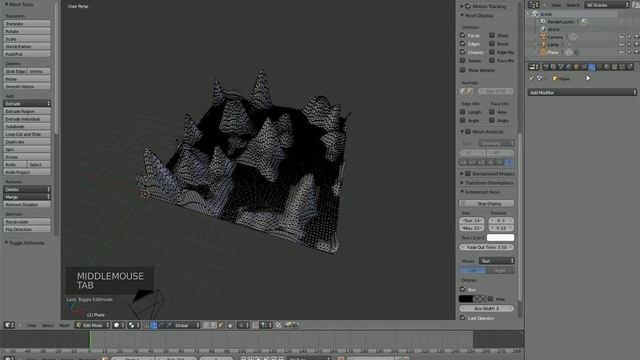
Task: Open the Delete dropdown
Action: 27,189
